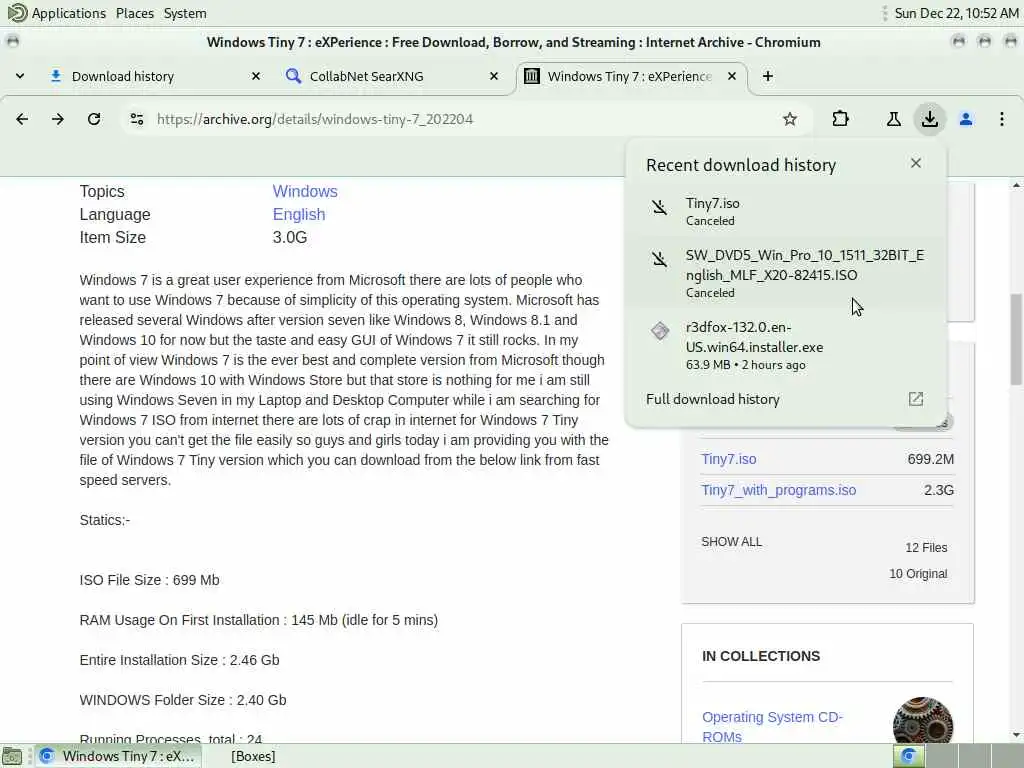
Task: Click the WINDOWS Folder Size 2.40 Gb line
Action: 183,699
